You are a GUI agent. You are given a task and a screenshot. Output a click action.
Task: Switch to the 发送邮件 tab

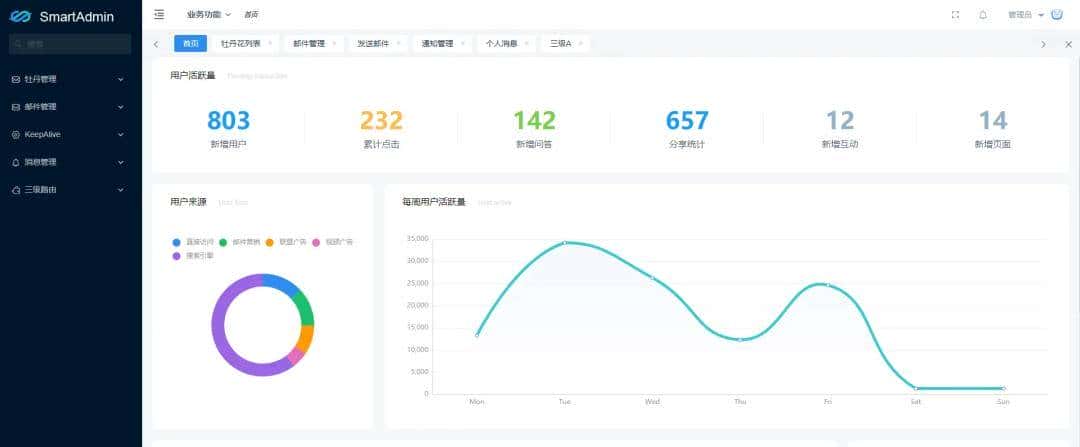pos(373,43)
